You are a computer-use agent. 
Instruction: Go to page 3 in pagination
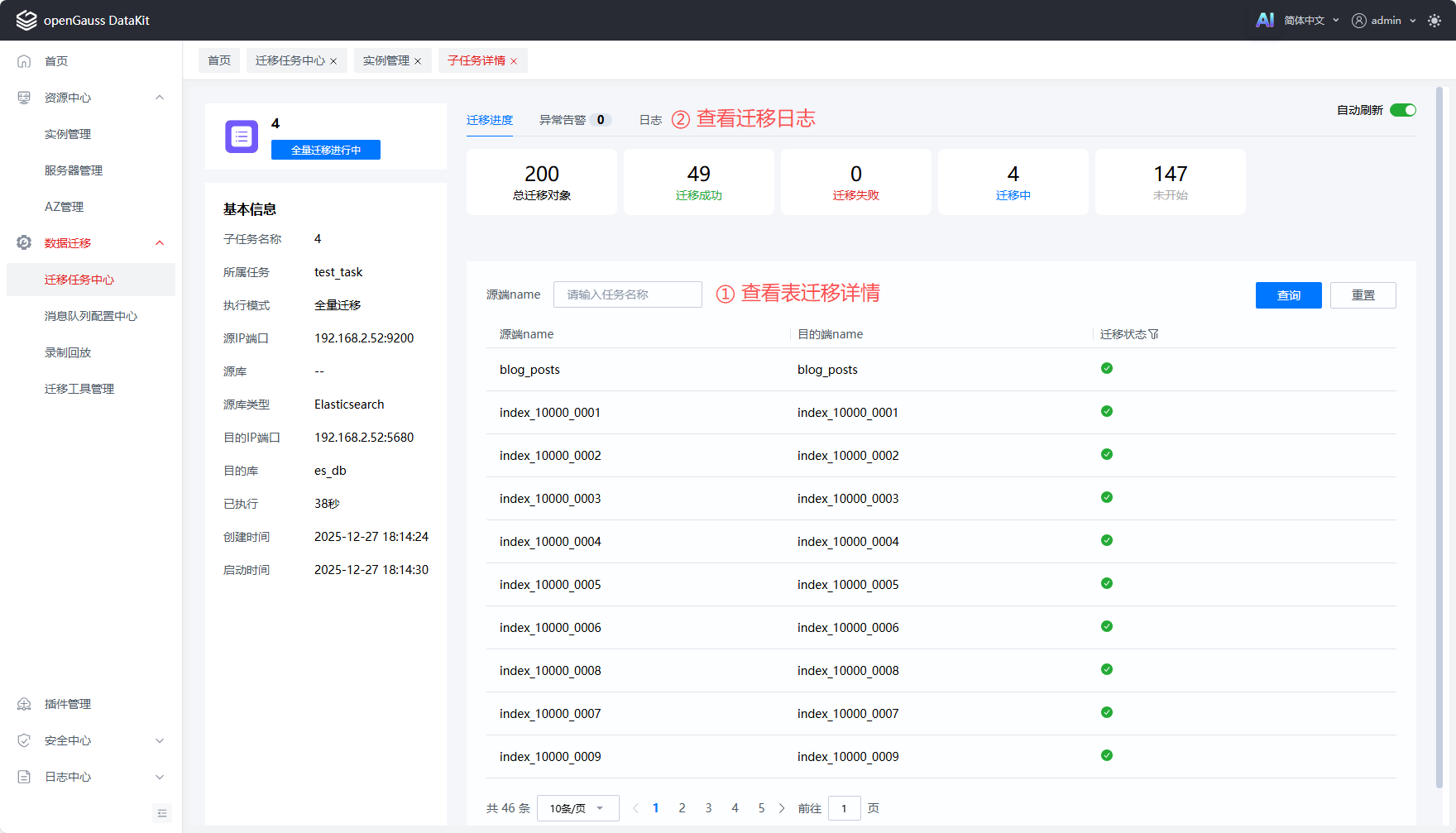(708, 808)
